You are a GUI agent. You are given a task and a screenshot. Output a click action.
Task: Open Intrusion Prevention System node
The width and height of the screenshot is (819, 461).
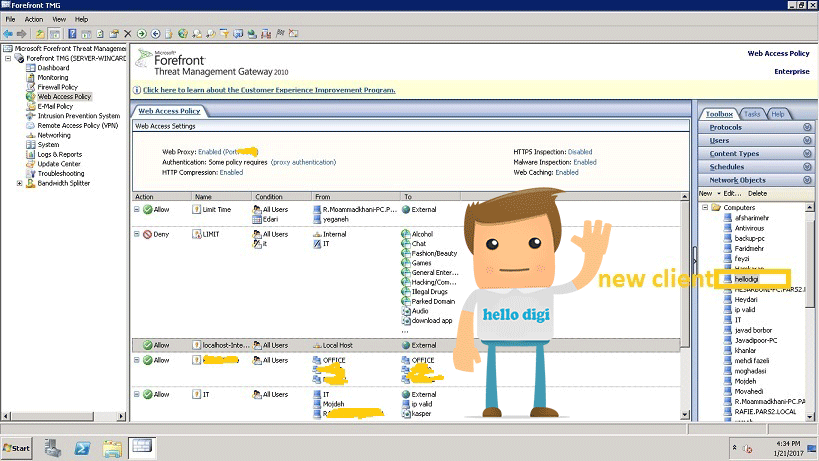[x=78, y=116]
